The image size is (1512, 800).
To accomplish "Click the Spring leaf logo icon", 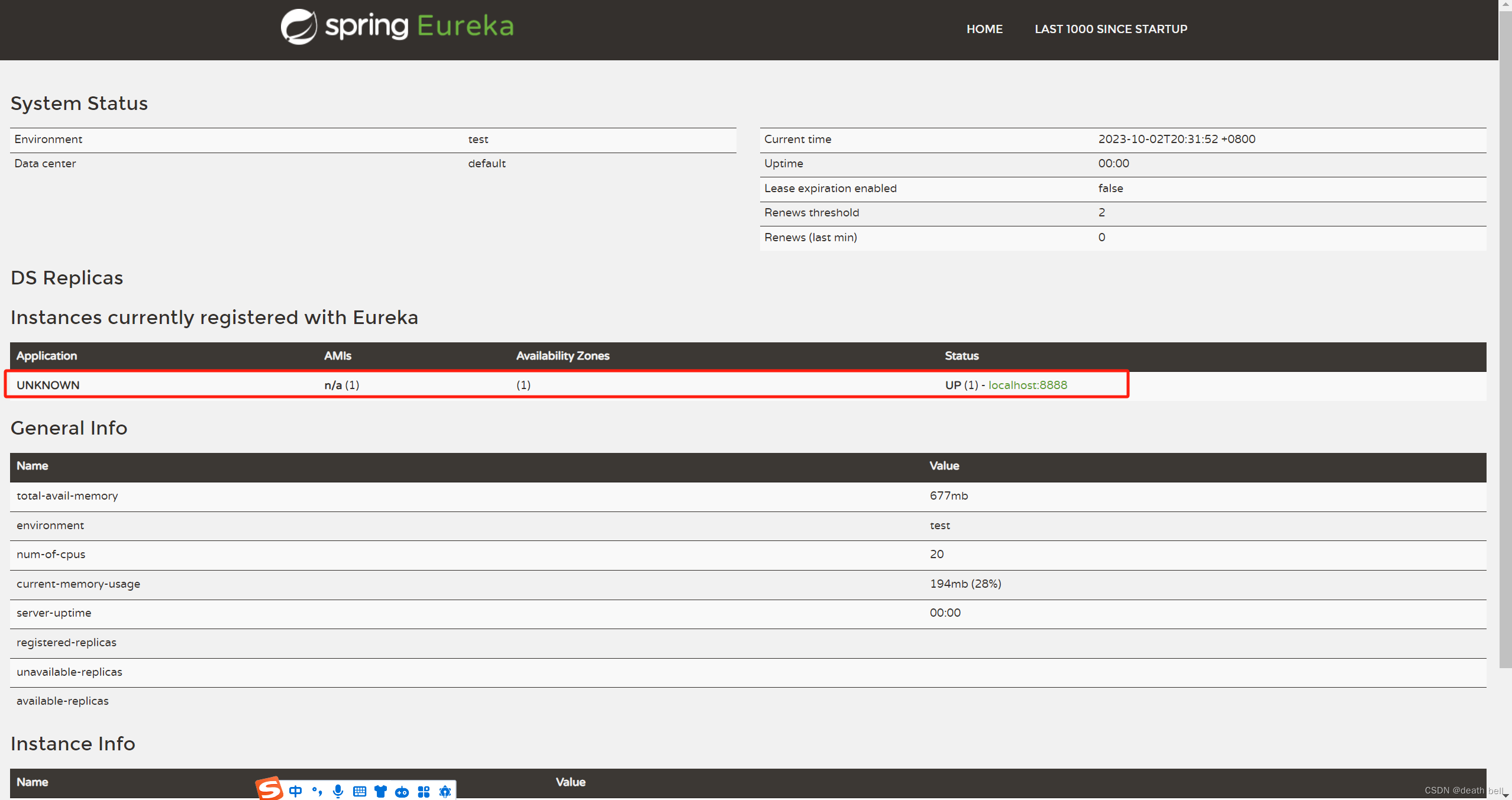I will [299, 27].
